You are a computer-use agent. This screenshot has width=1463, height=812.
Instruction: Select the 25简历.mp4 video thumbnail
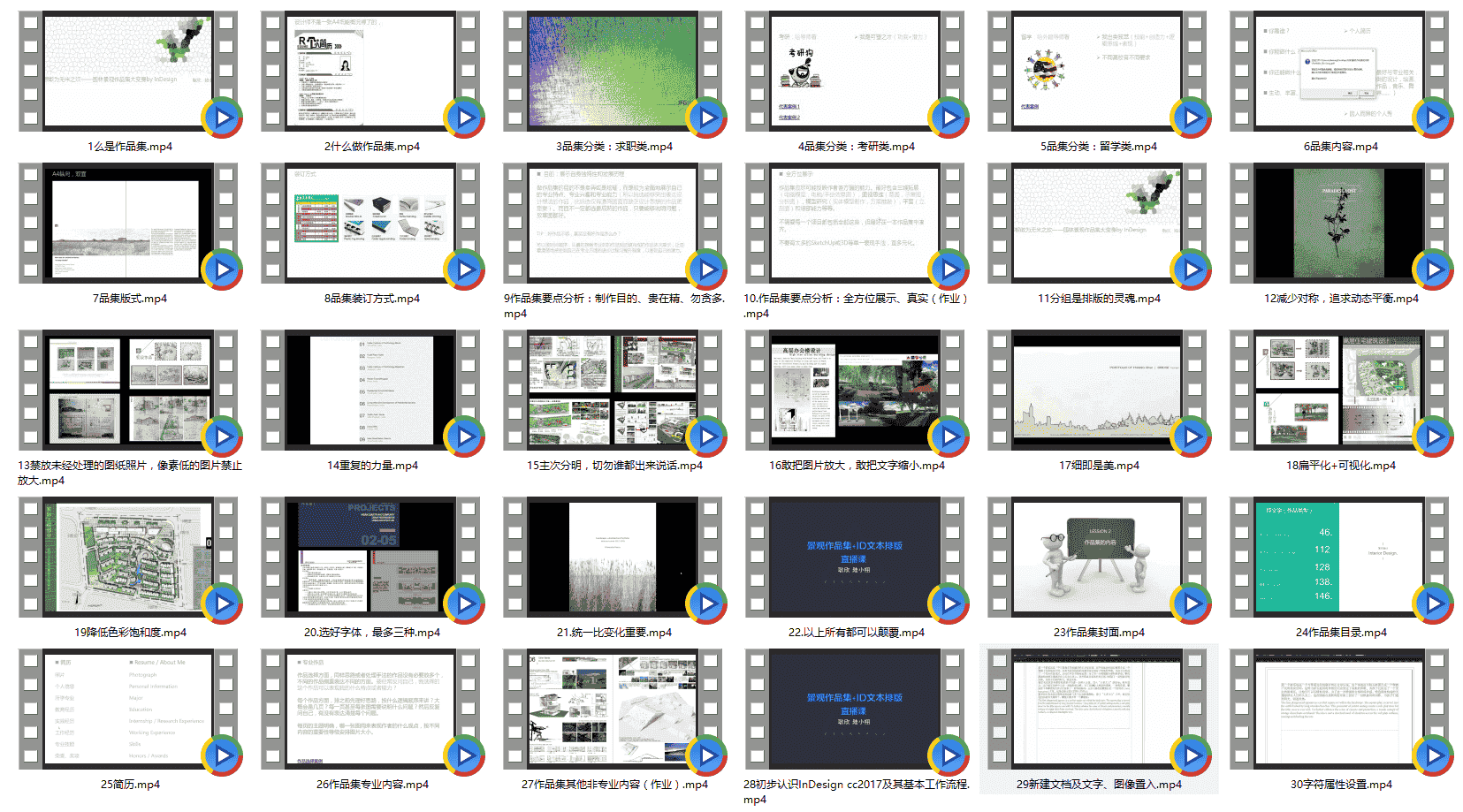pos(129,710)
